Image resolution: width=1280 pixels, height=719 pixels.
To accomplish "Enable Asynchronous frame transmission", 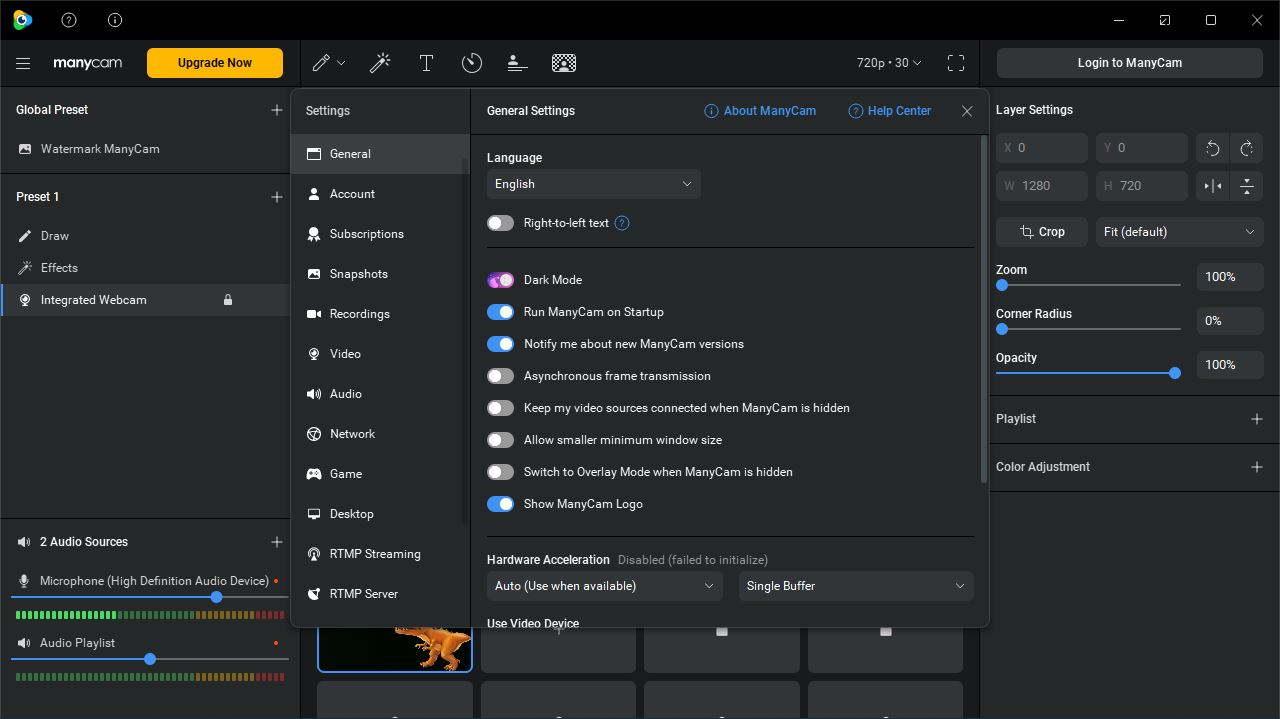I will [500, 376].
